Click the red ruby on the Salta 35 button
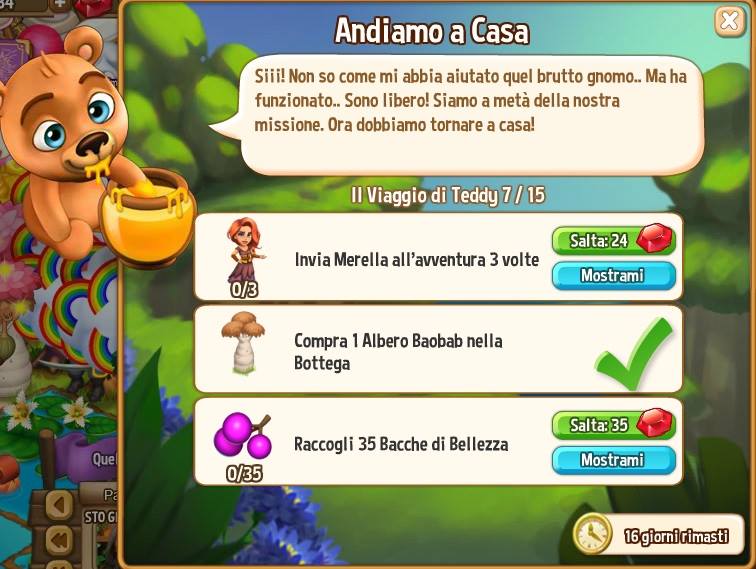 coord(655,423)
